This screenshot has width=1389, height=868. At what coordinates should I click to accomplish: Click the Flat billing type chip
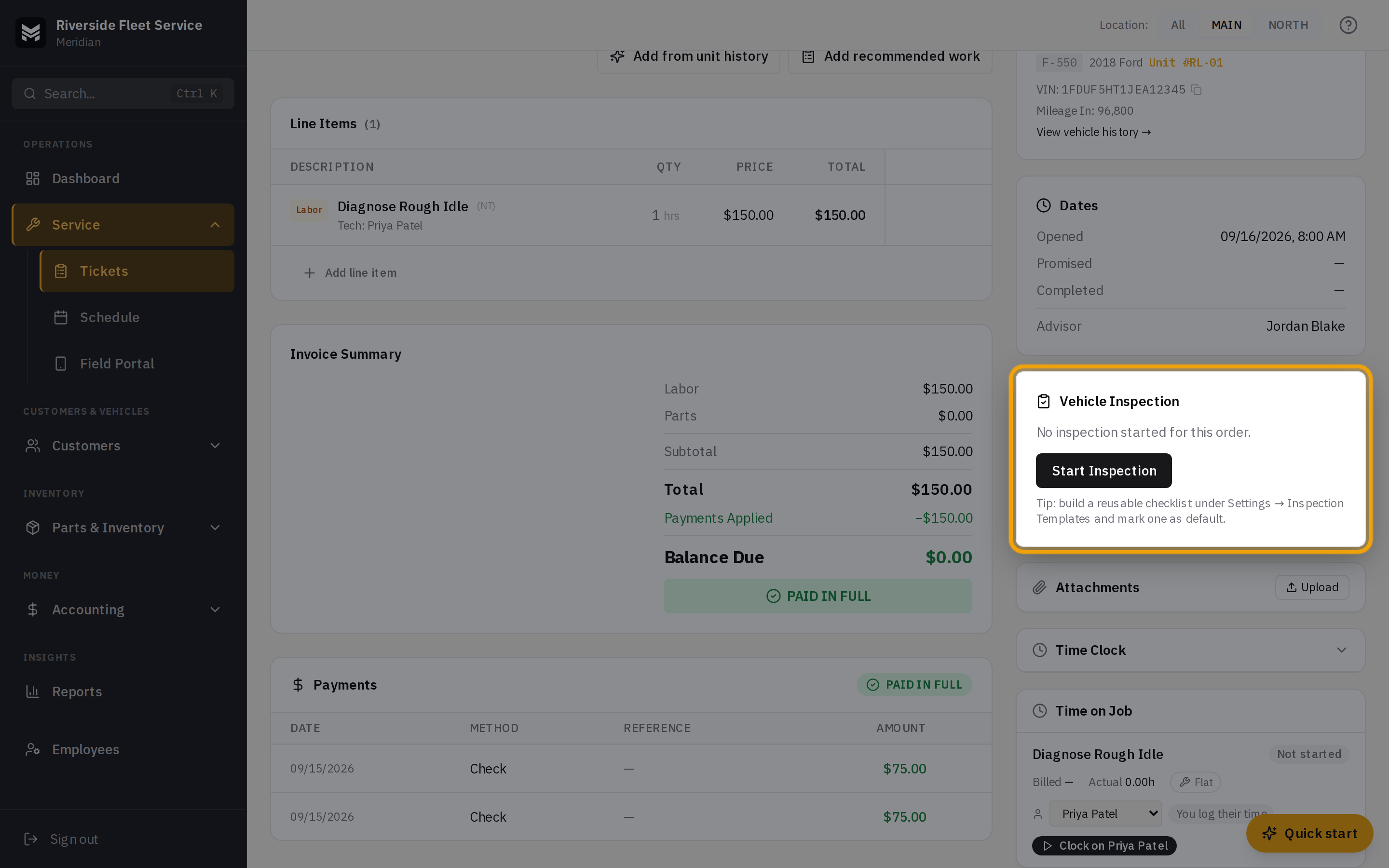pyautogui.click(x=1196, y=783)
